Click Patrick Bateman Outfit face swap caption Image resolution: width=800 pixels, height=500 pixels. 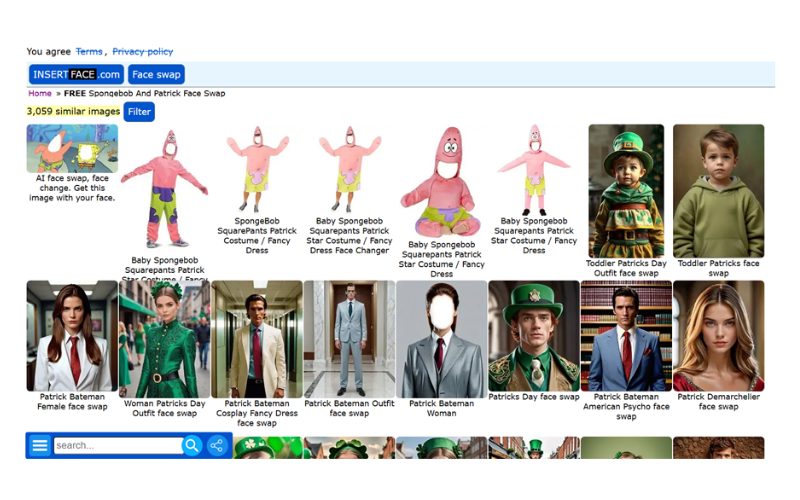[x=349, y=408]
